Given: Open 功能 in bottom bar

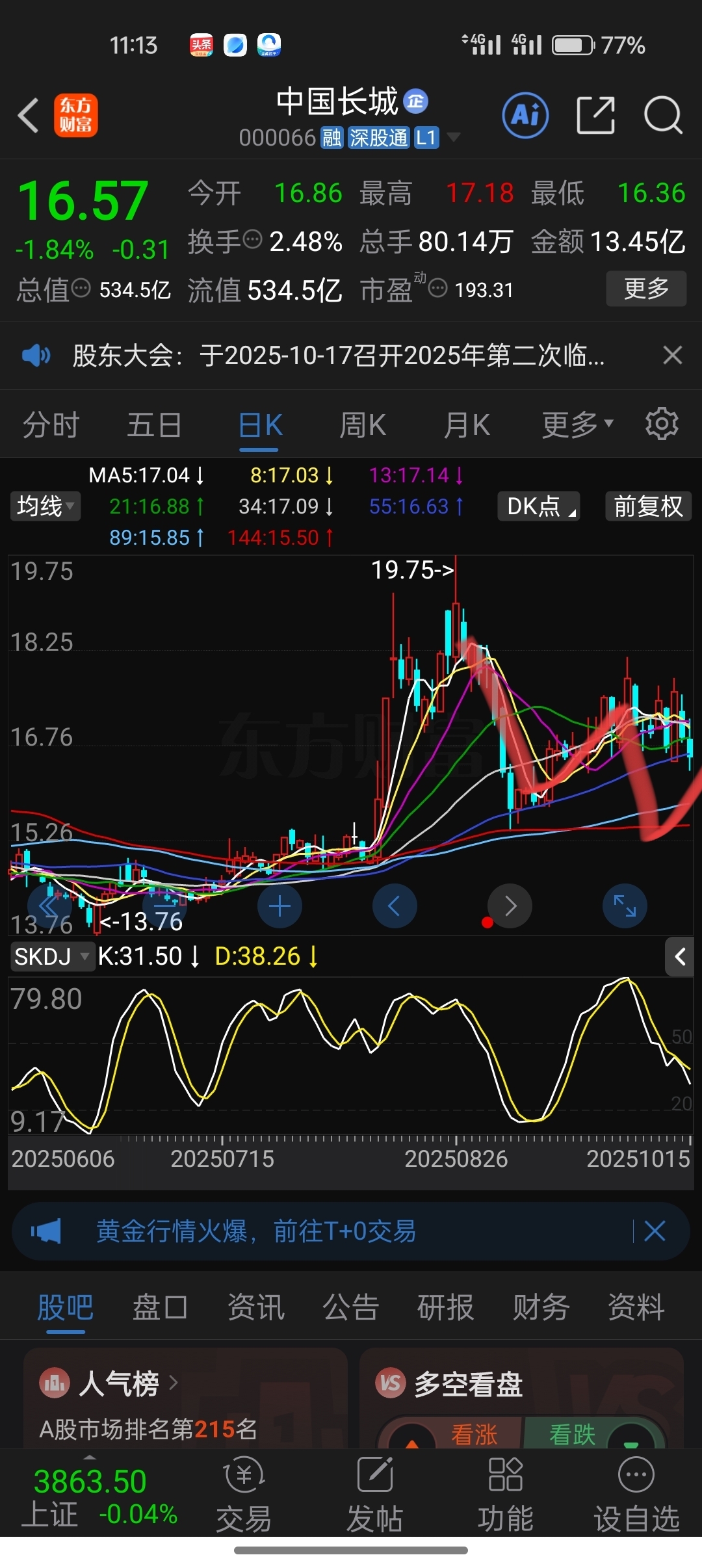Looking at the screenshot, I should pyautogui.click(x=506, y=1495).
